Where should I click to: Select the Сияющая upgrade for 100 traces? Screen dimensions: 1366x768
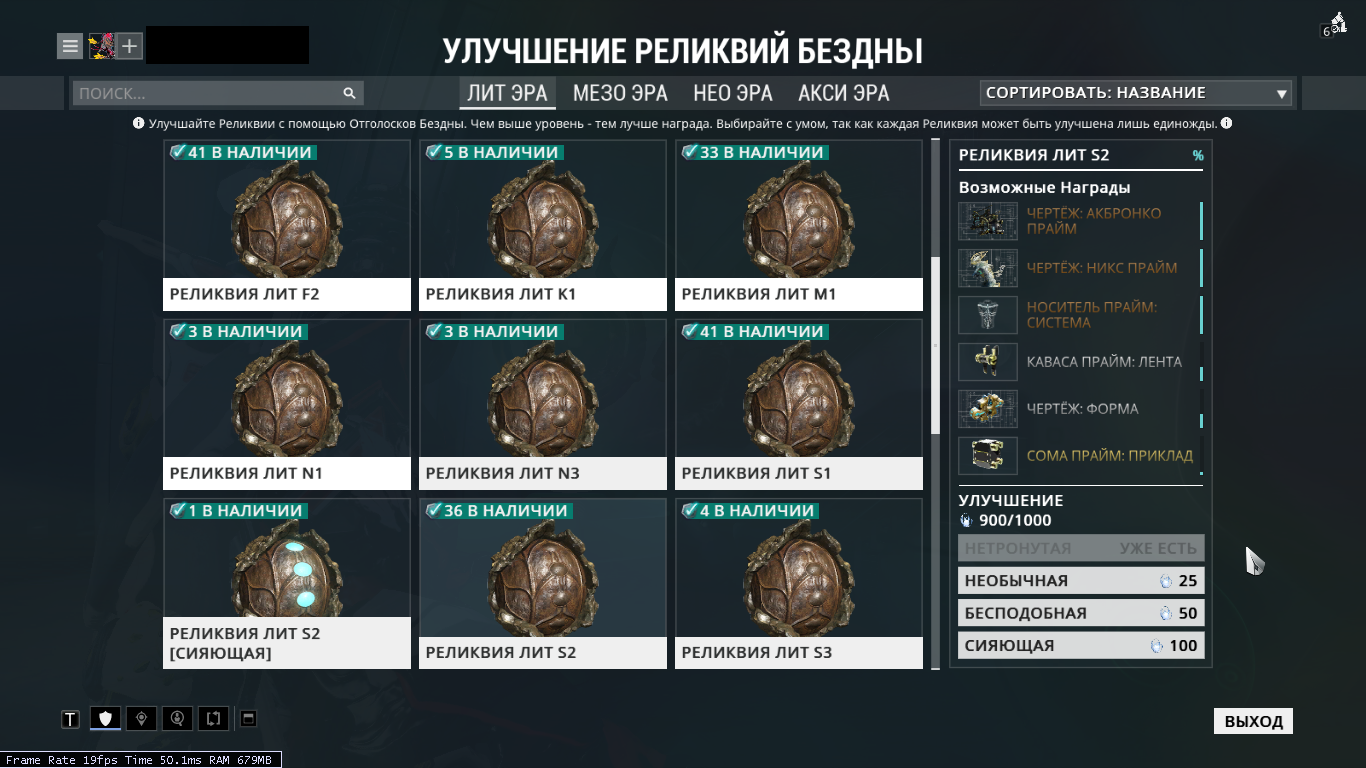tap(1081, 646)
